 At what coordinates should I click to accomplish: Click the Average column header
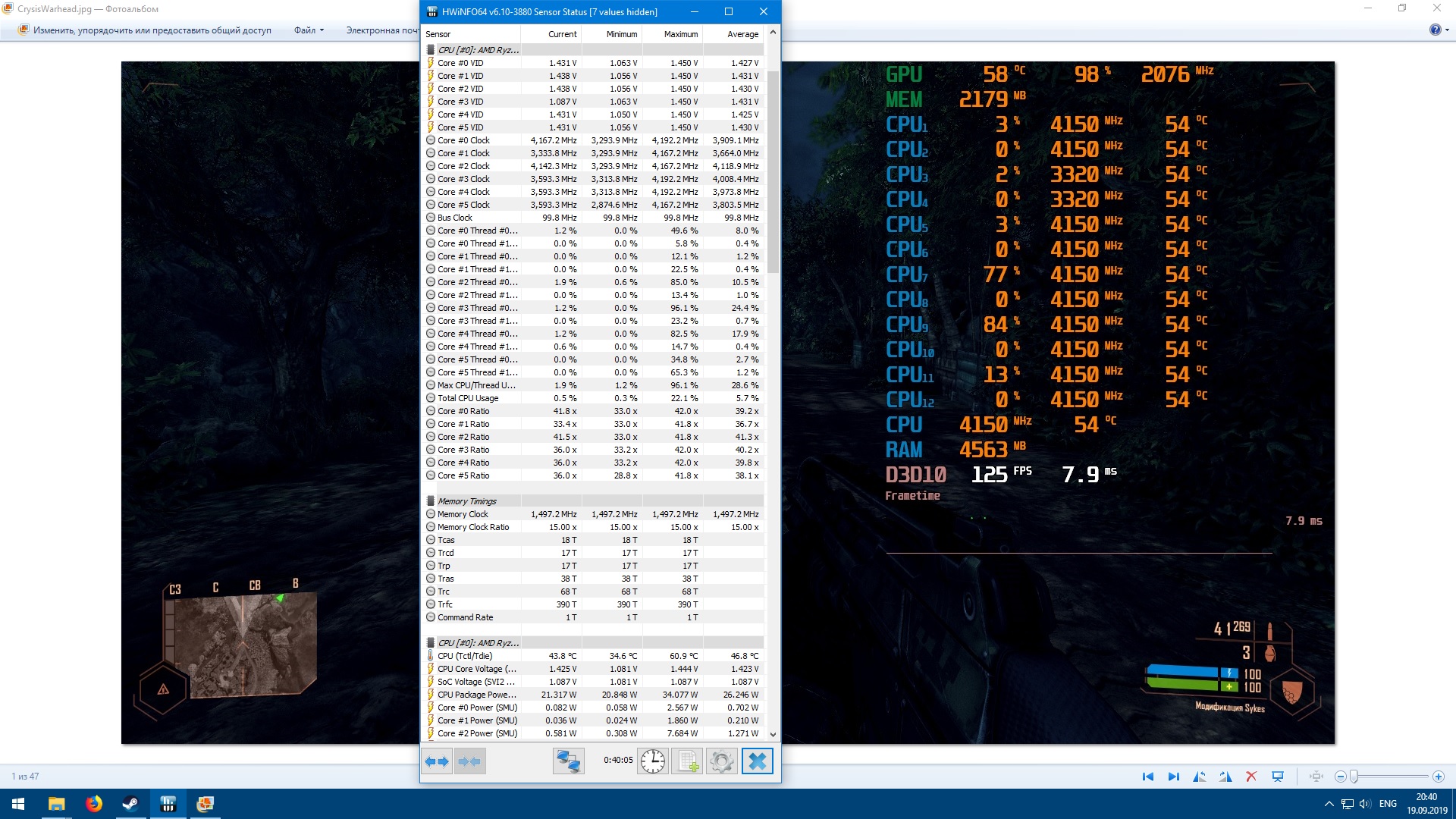(x=742, y=34)
